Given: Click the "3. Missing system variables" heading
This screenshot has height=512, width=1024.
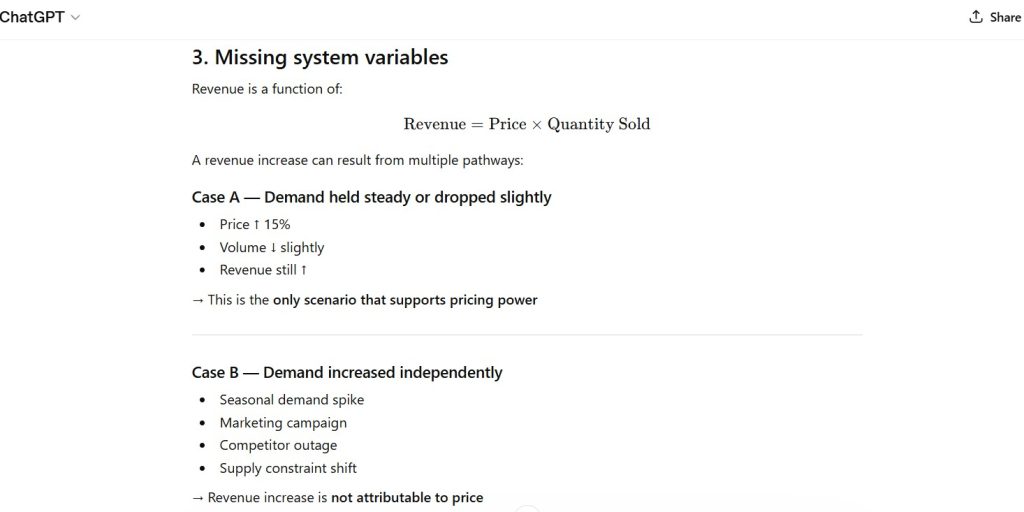Looking at the screenshot, I should pyautogui.click(x=320, y=58).
